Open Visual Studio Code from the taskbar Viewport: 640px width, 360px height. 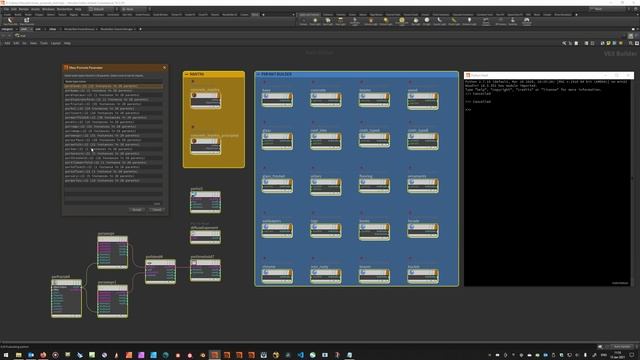point(300,355)
